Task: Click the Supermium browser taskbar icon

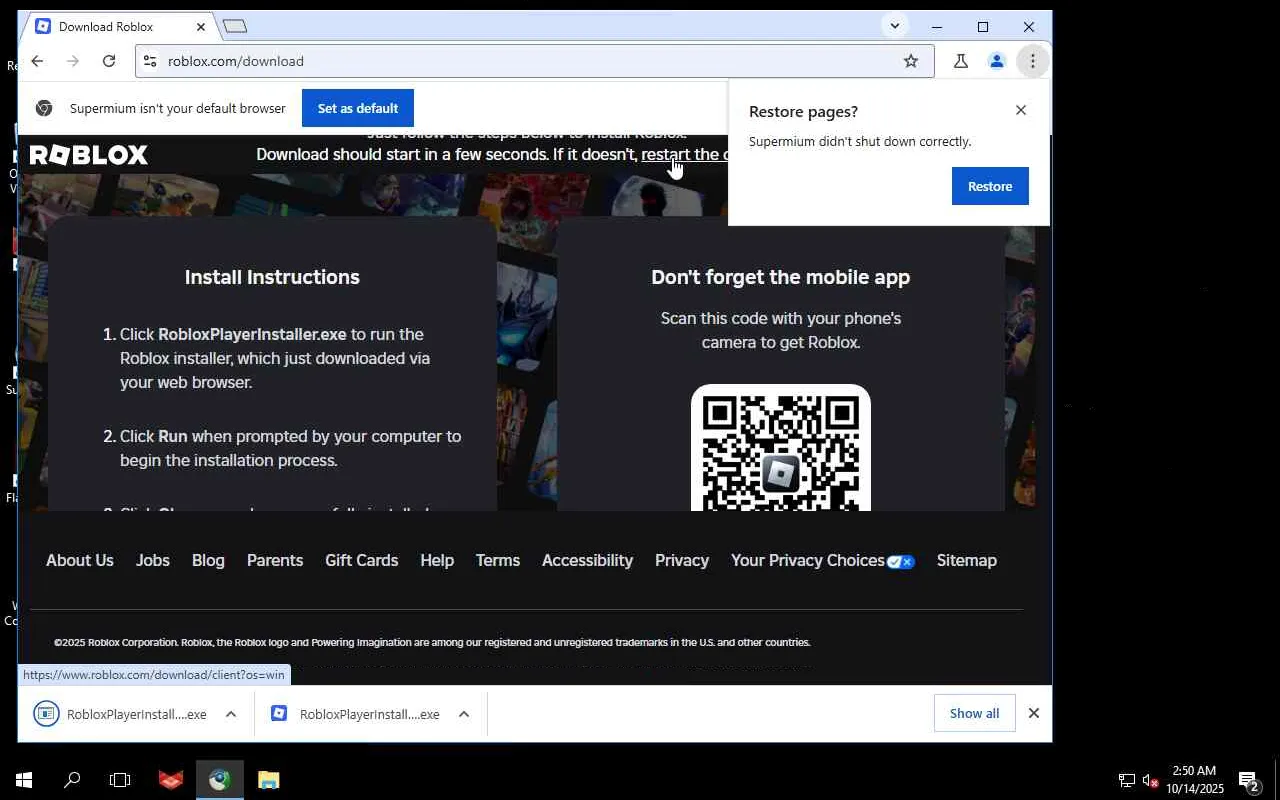Action: 220,780
